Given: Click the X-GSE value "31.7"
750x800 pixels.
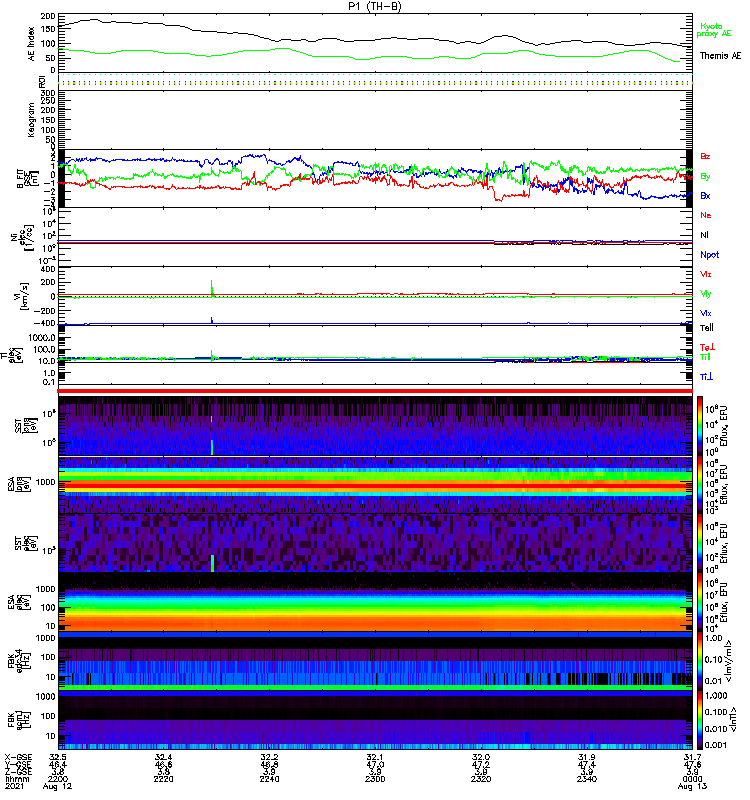Looking at the screenshot, I should click(x=692, y=757).
